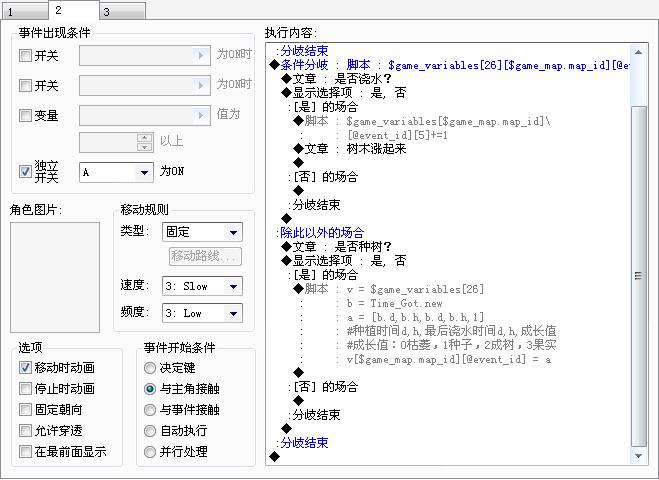Viewport: 659px width, 480px height.
Task: Select script line v[$game_map.map_id][@event_id] = a
Action: pyautogui.click(x=448, y=359)
